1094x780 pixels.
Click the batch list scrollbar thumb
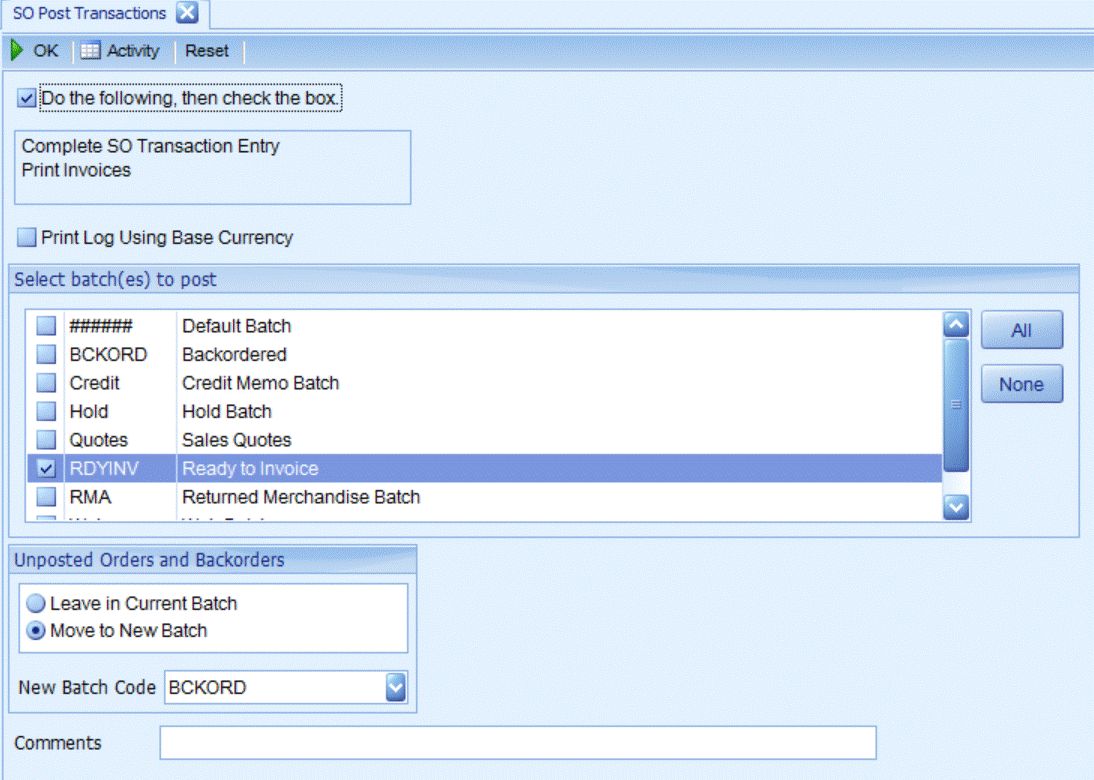click(x=956, y=404)
